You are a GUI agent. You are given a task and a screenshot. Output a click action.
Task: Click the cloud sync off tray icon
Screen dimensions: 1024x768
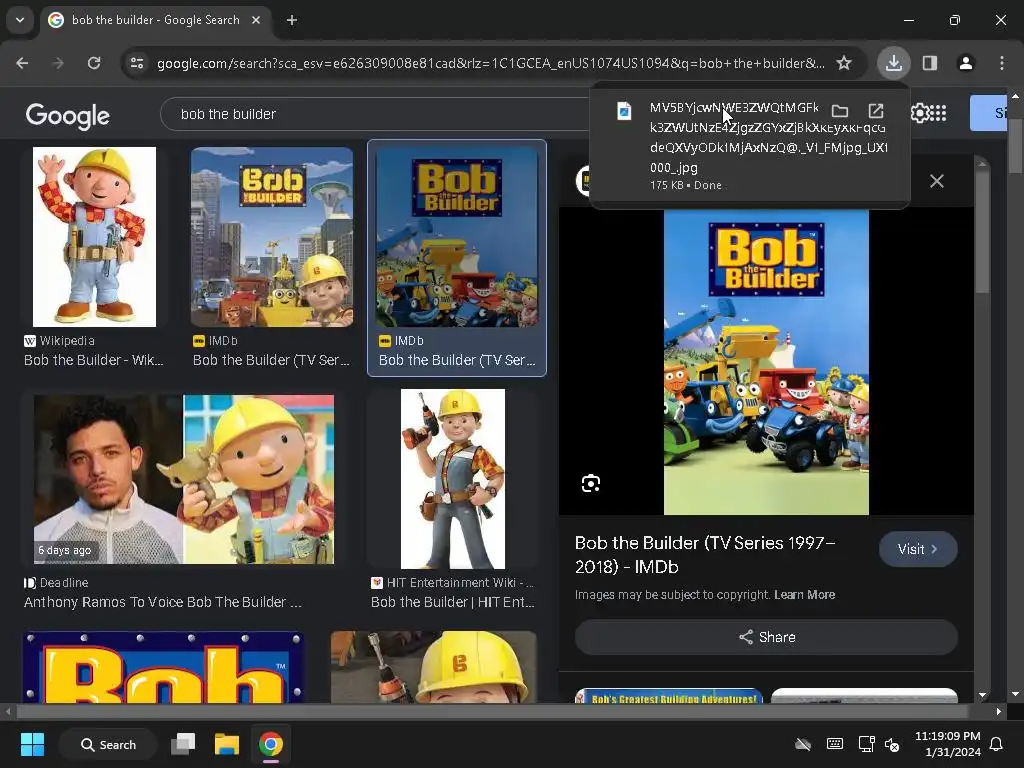click(803, 744)
